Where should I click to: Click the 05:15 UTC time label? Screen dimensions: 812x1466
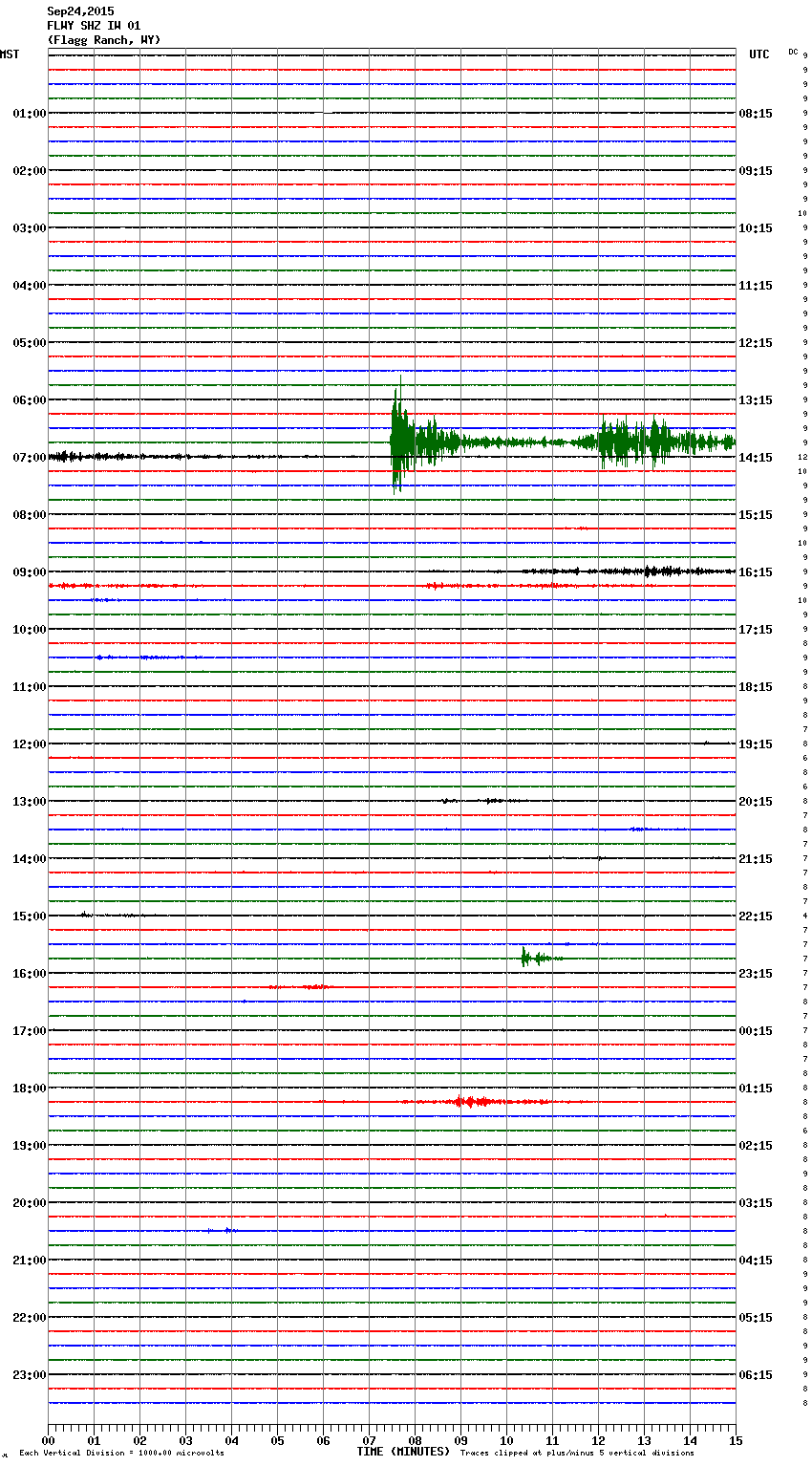pyautogui.click(x=756, y=1318)
